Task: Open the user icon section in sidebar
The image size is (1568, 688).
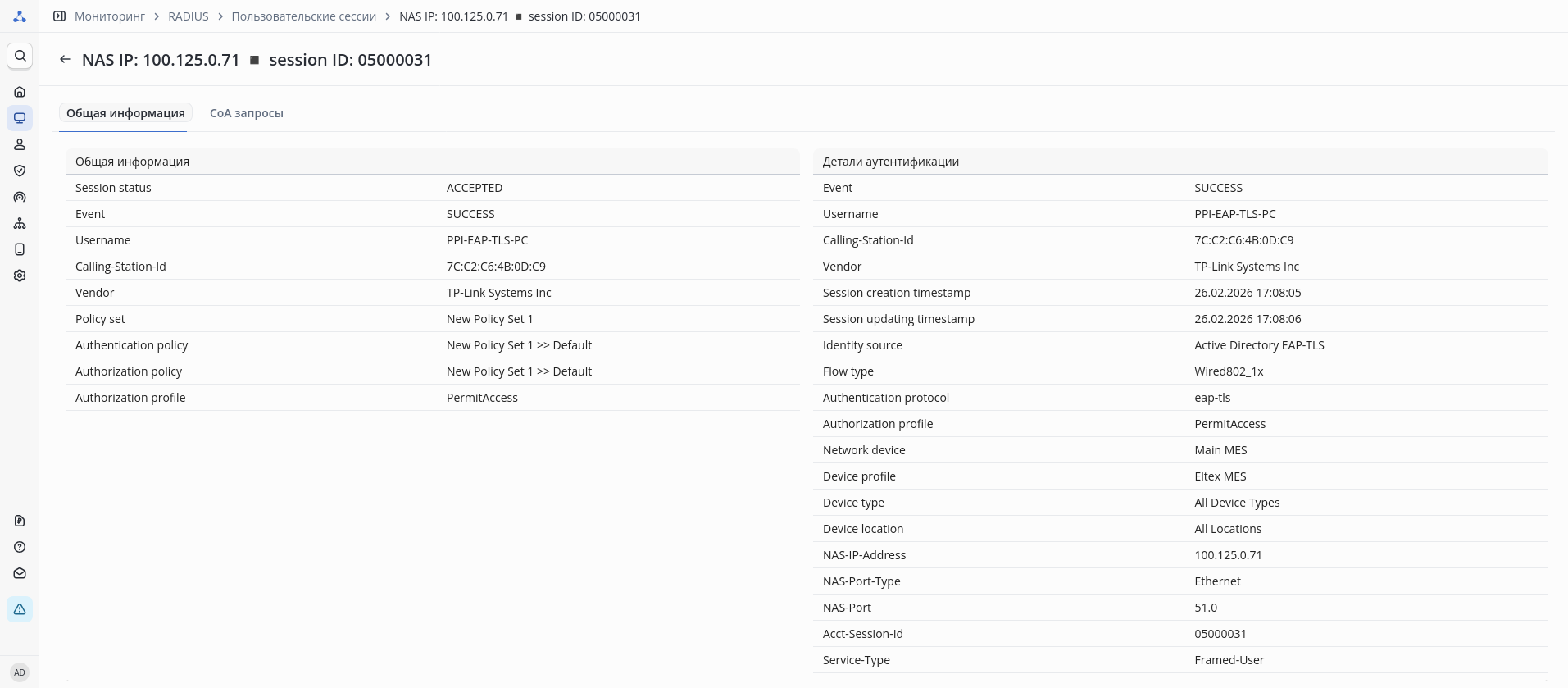Action: 20,144
